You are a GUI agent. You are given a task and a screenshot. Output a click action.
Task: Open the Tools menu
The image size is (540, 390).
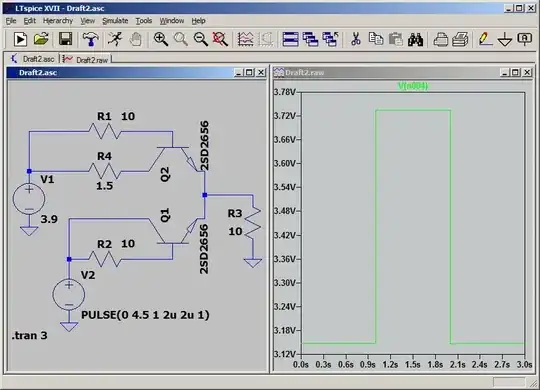tap(144, 21)
